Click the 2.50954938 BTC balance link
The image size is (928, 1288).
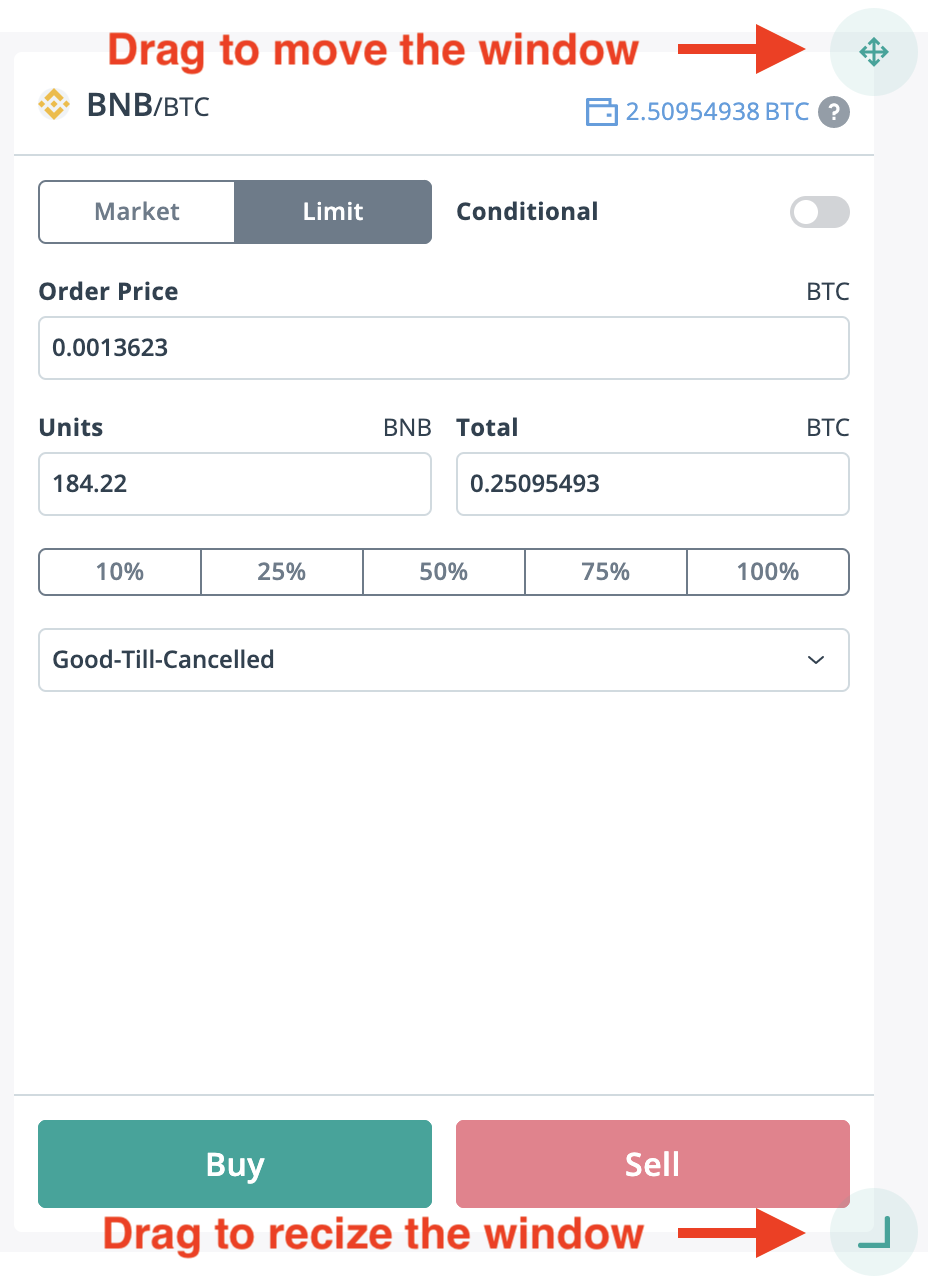point(717,112)
